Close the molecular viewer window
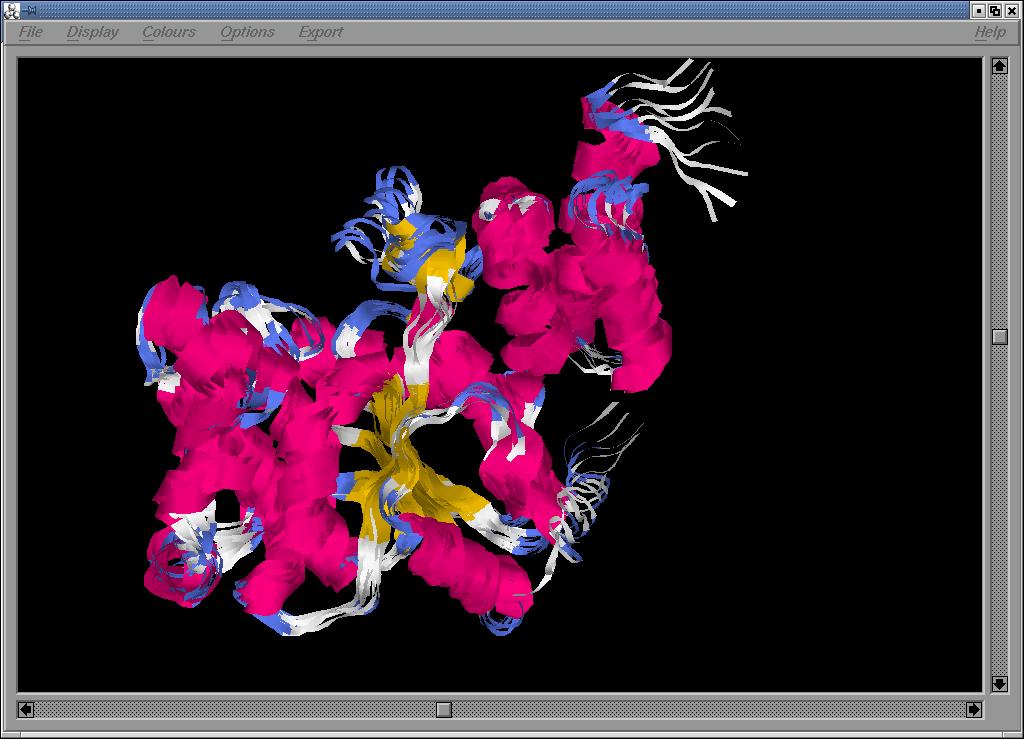 (1012, 10)
